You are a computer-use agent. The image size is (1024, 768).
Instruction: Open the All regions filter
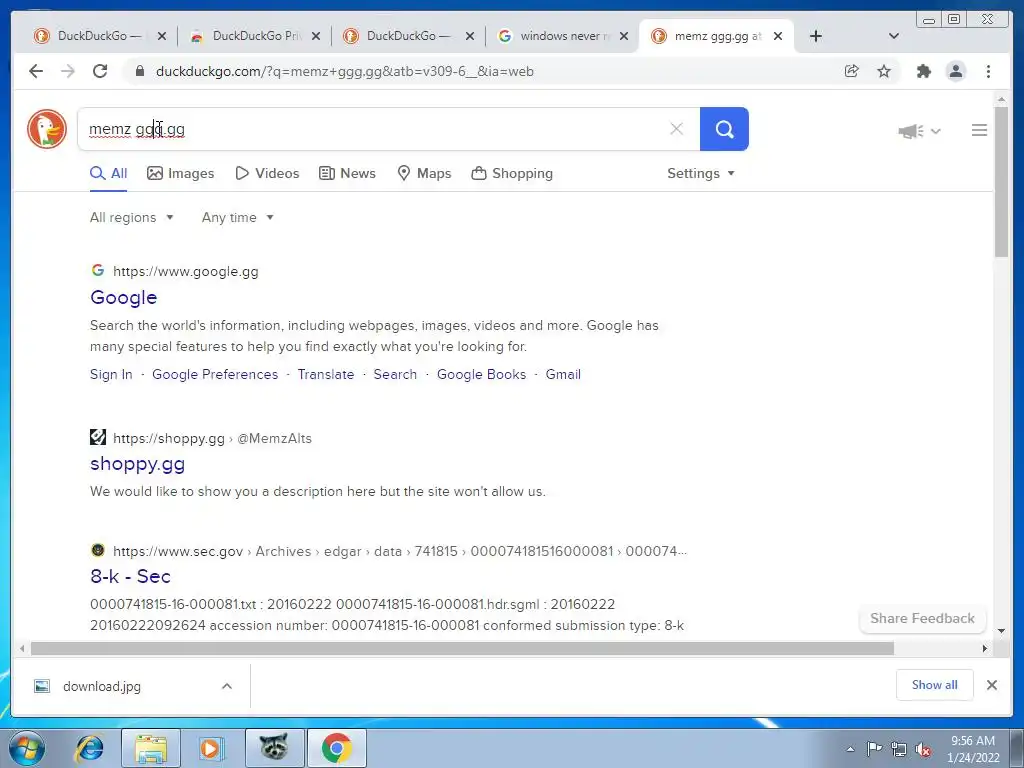pyautogui.click(x=131, y=217)
